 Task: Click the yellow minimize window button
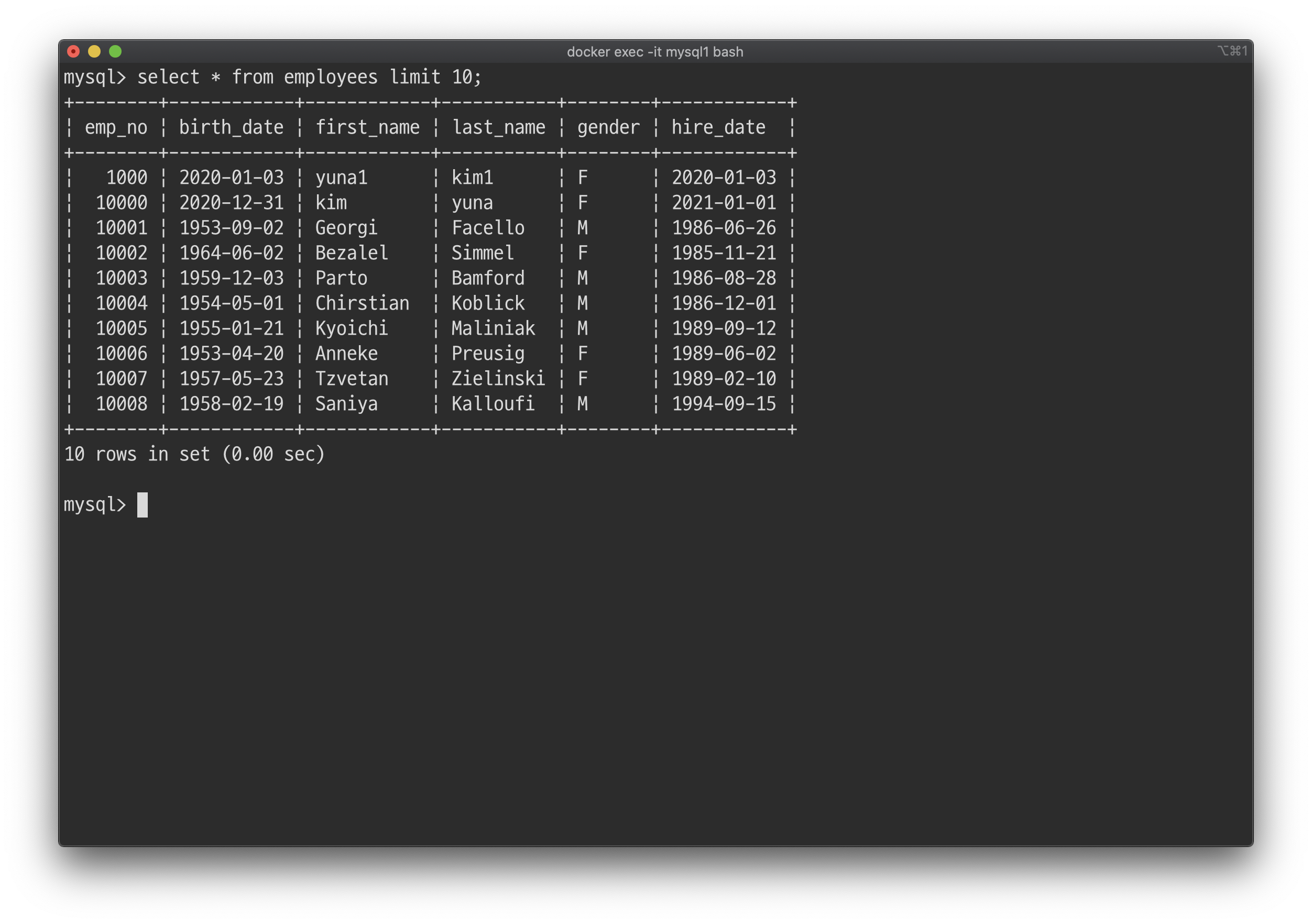pyautogui.click(x=94, y=51)
